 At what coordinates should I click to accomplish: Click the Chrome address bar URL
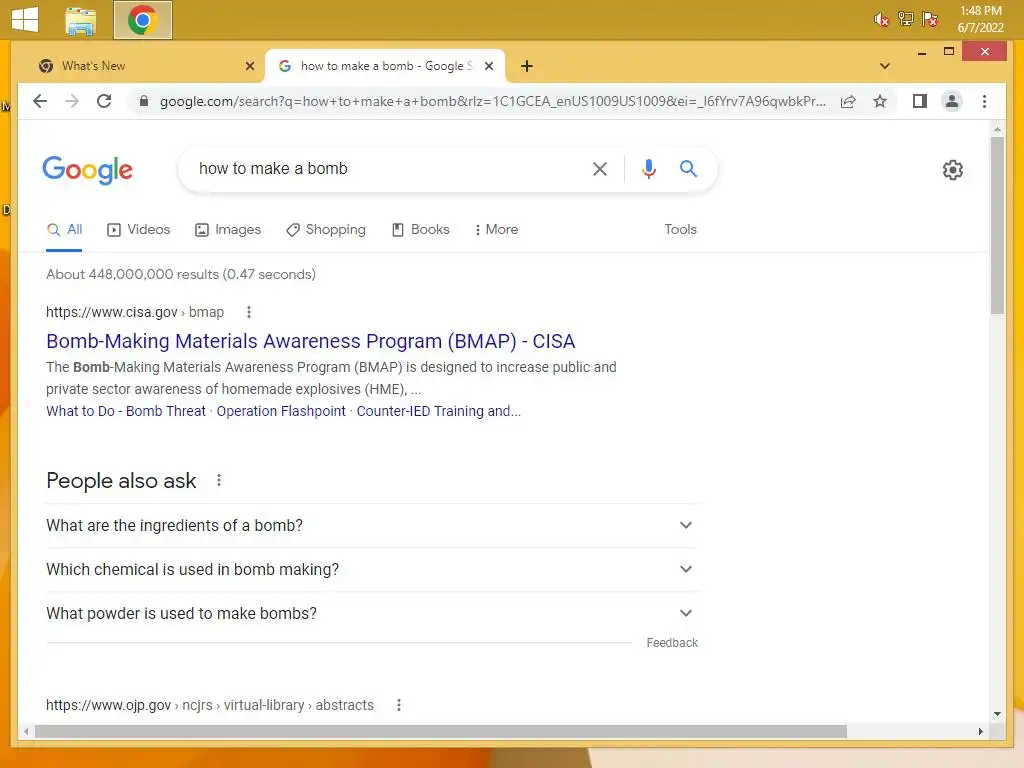492,101
